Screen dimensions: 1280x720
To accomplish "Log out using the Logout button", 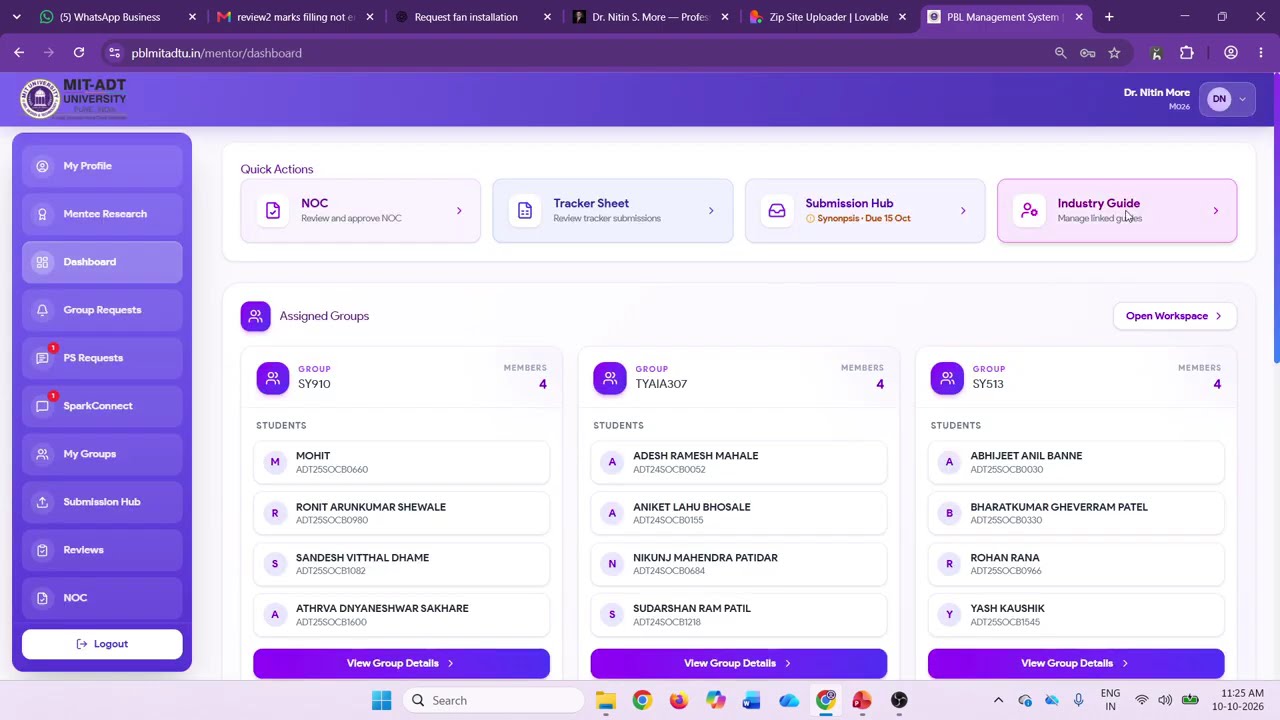I will [102, 644].
